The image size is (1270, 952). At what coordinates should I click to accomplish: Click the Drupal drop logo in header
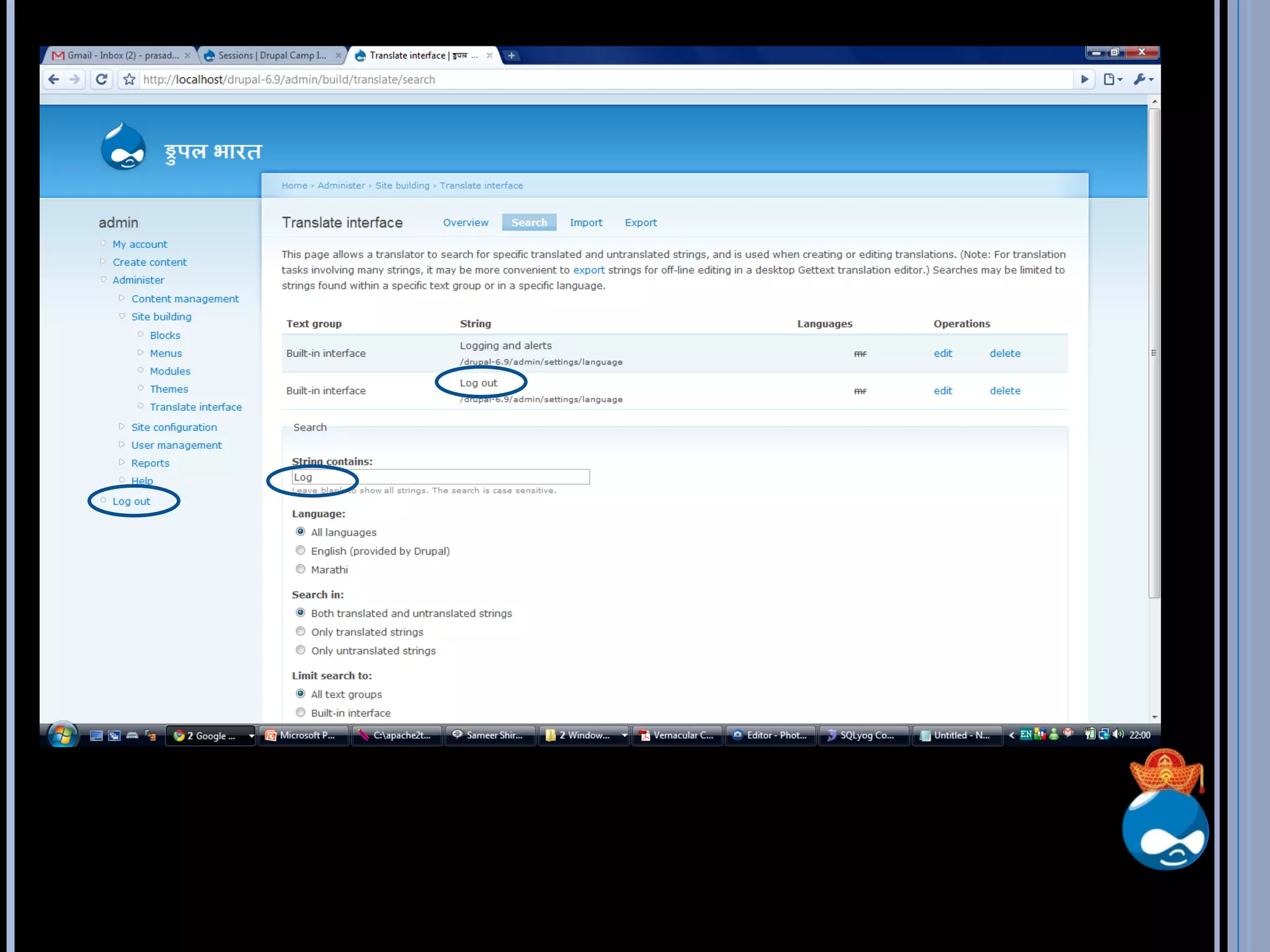(x=123, y=148)
